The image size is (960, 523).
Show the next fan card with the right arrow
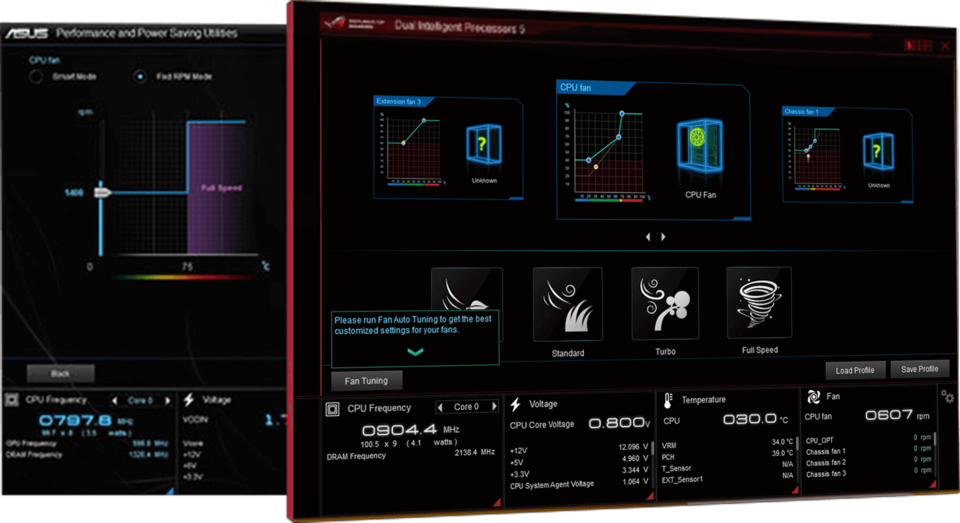(x=663, y=236)
